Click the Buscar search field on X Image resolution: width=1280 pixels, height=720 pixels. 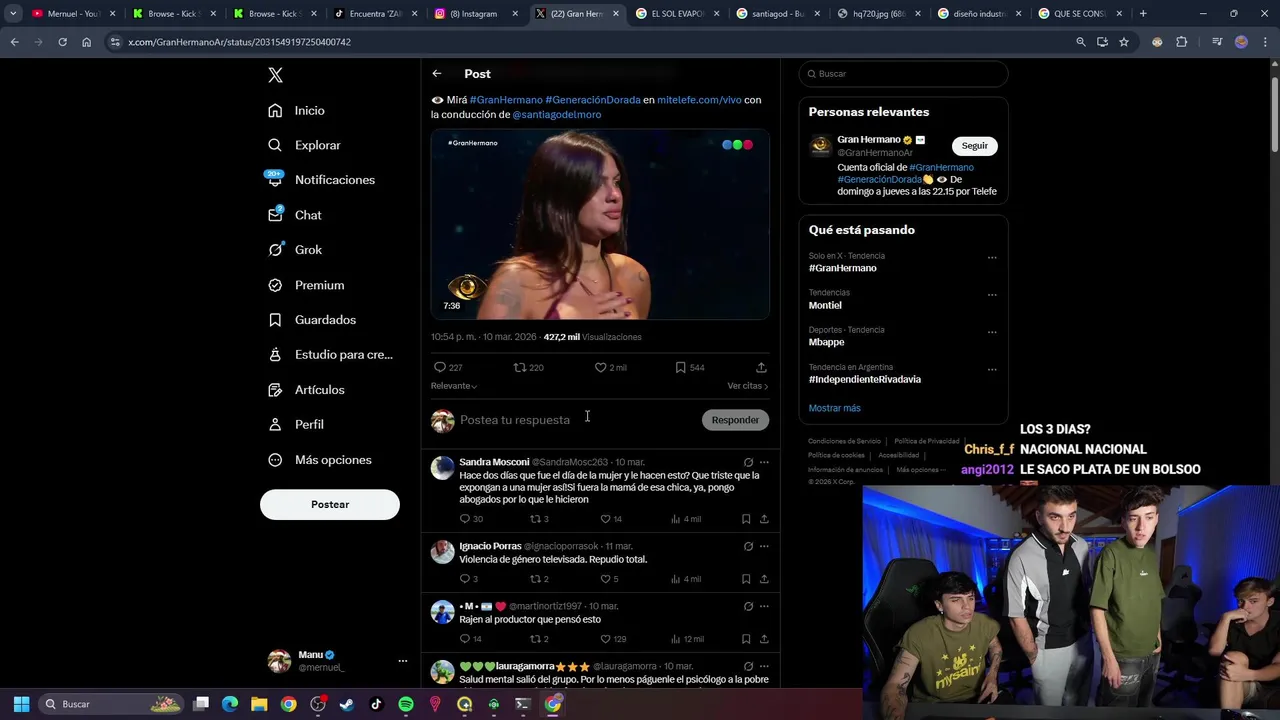[903, 74]
